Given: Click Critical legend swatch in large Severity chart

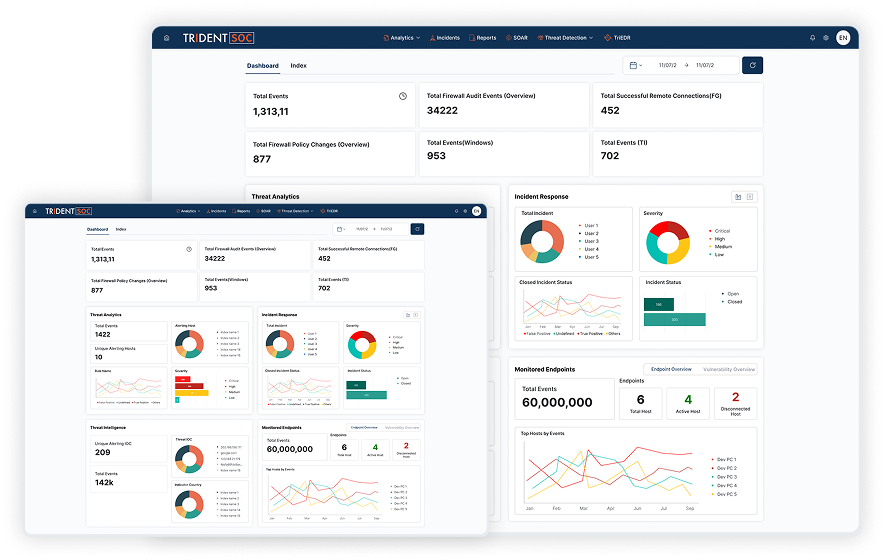Looking at the screenshot, I should pyautogui.click(x=708, y=231).
